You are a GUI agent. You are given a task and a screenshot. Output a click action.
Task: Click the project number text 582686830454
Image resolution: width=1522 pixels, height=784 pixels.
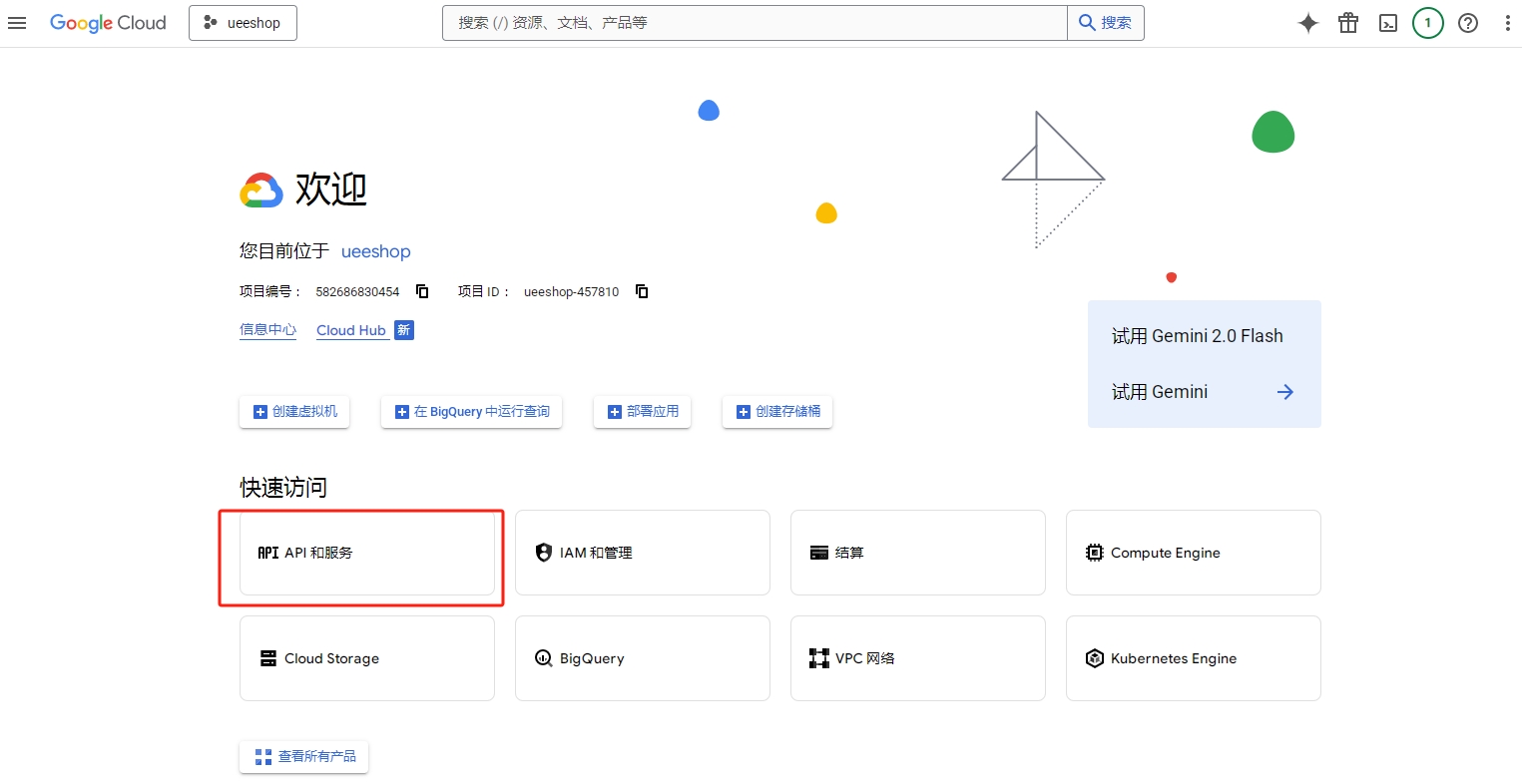[x=357, y=292]
